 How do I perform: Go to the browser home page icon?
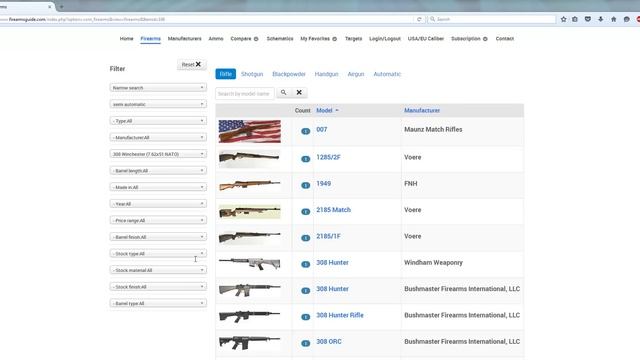point(613,19)
